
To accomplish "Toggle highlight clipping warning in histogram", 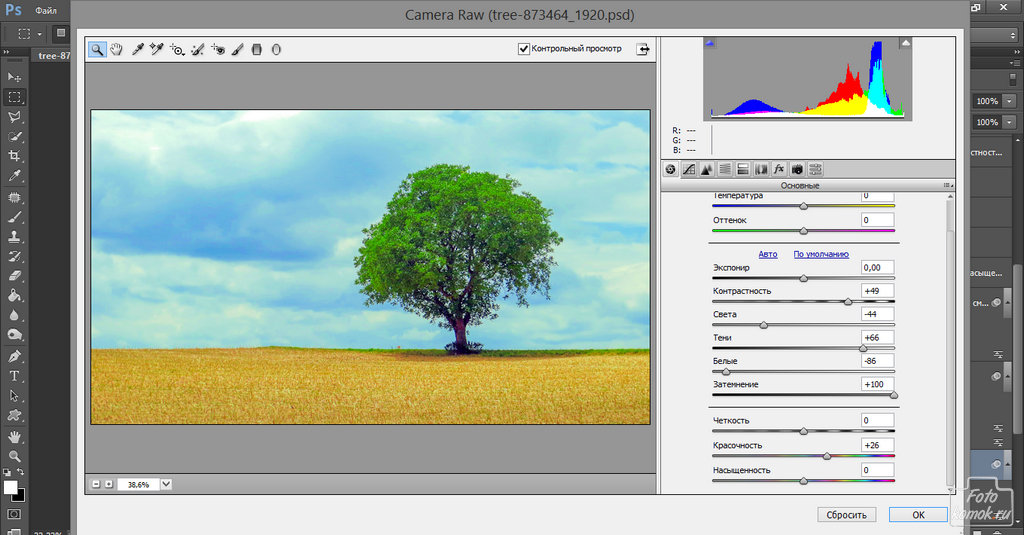I will [x=905, y=43].
